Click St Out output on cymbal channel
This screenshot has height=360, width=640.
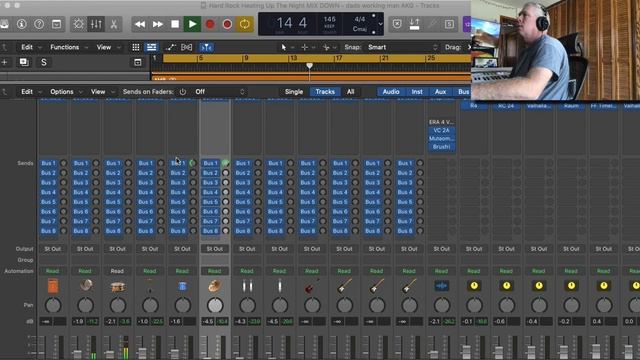(x=215, y=249)
